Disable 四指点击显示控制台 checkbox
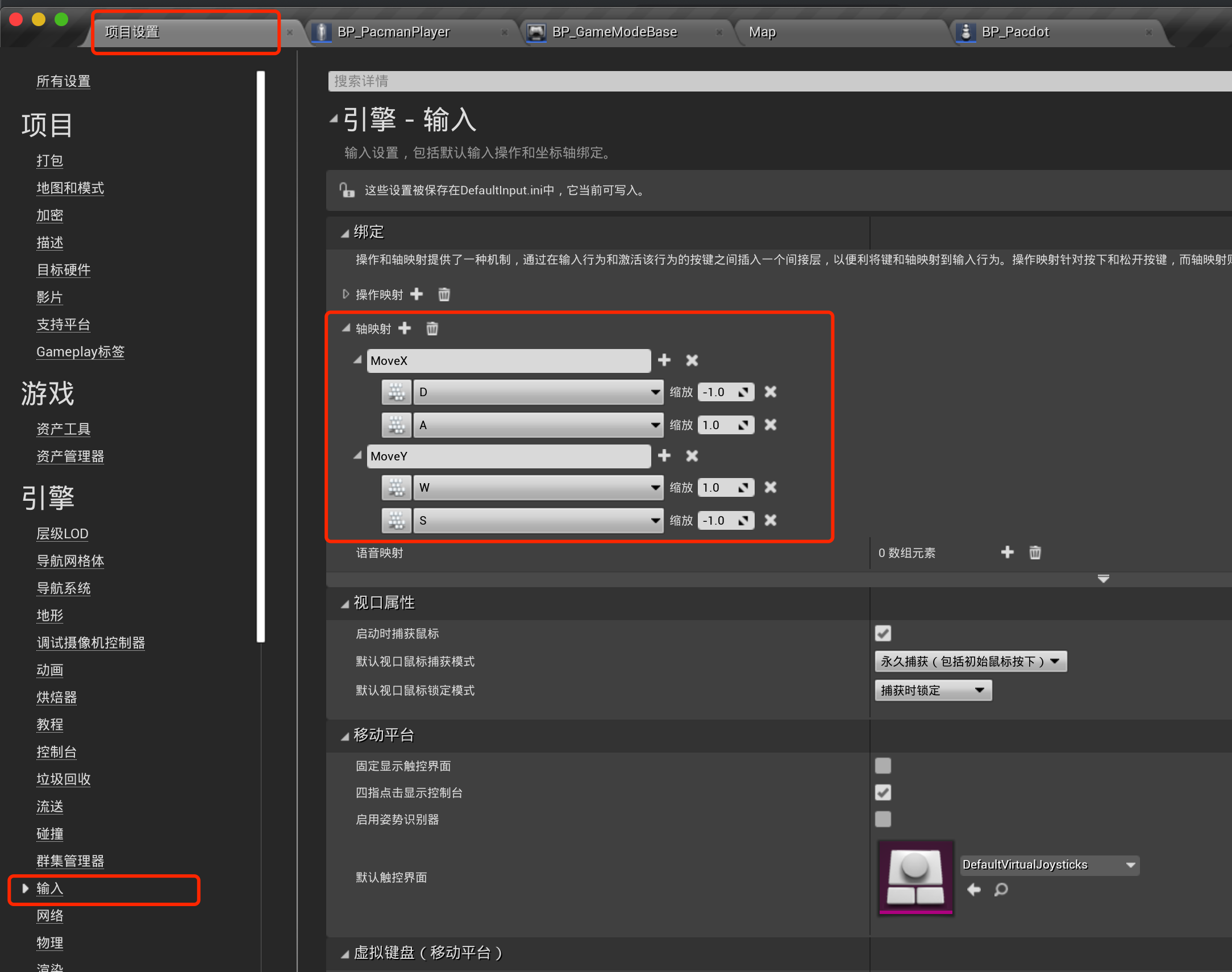 tap(883, 792)
